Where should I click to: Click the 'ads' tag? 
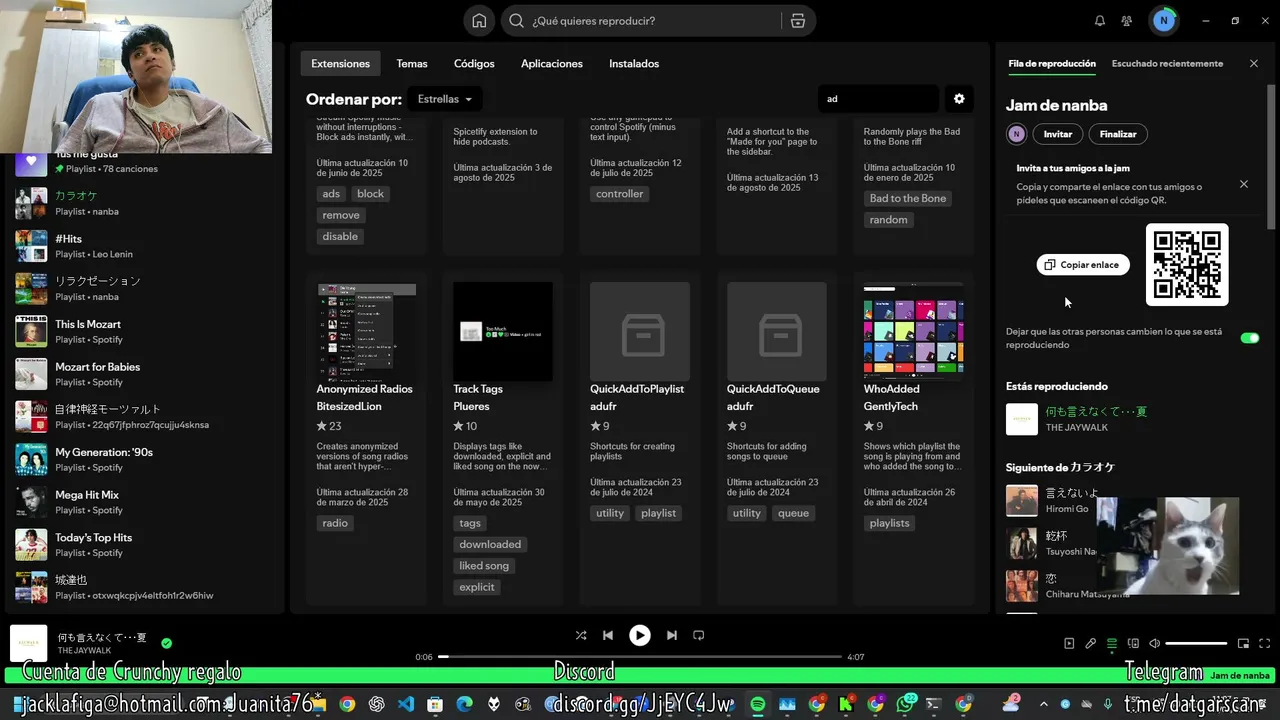click(331, 194)
